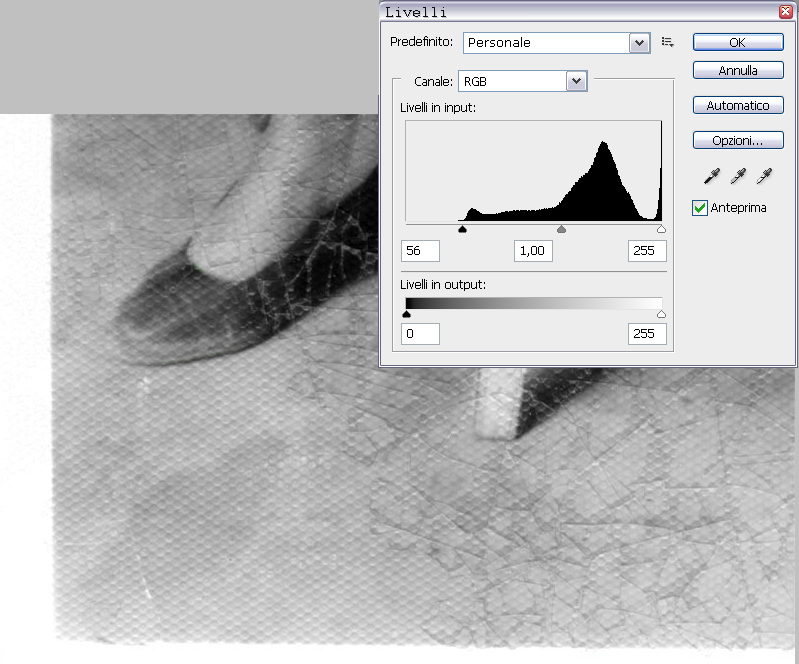The height and width of the screenshot is (664, 799).
Task: Click the input shadow field showing 56
Action: (420, 251)
